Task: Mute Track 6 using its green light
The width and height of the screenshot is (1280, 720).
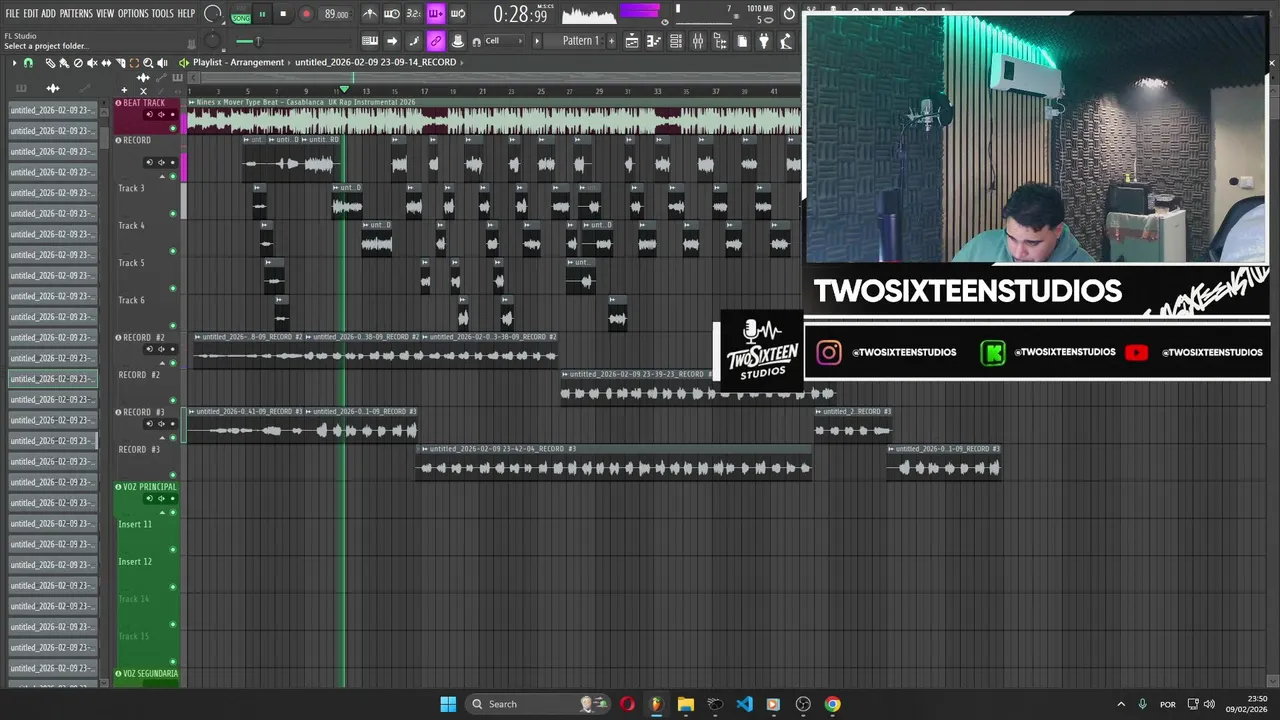Action: (173, 326)
